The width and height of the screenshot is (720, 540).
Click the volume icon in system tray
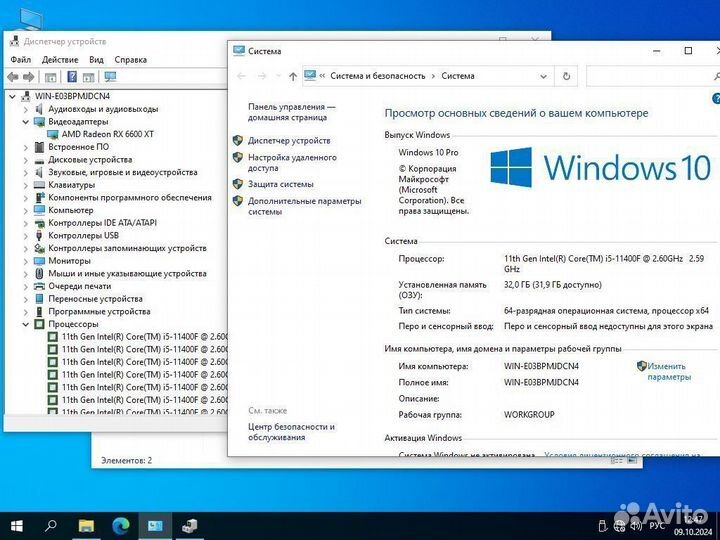click(636, 526)
